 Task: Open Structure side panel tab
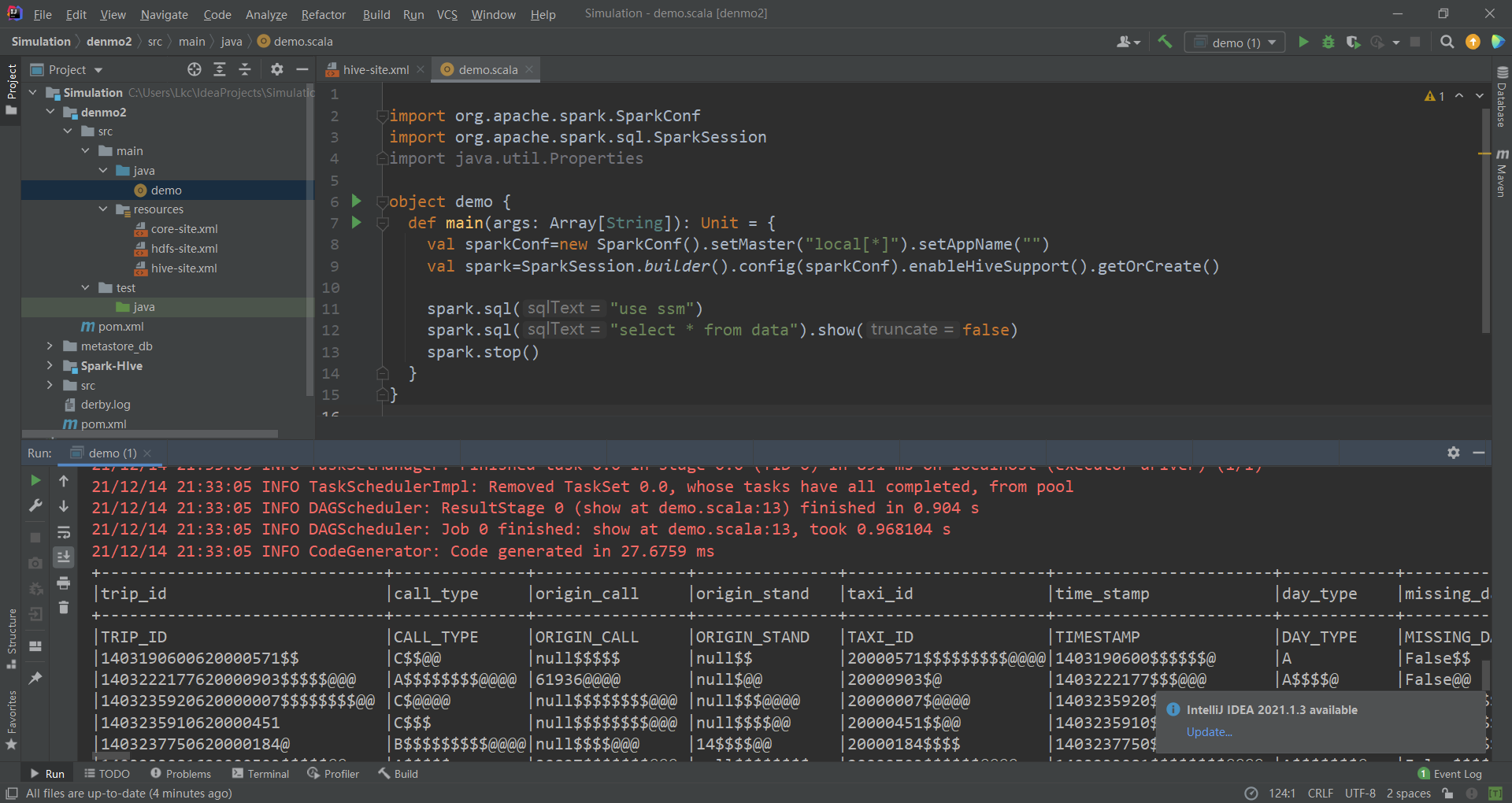[12, 638]
